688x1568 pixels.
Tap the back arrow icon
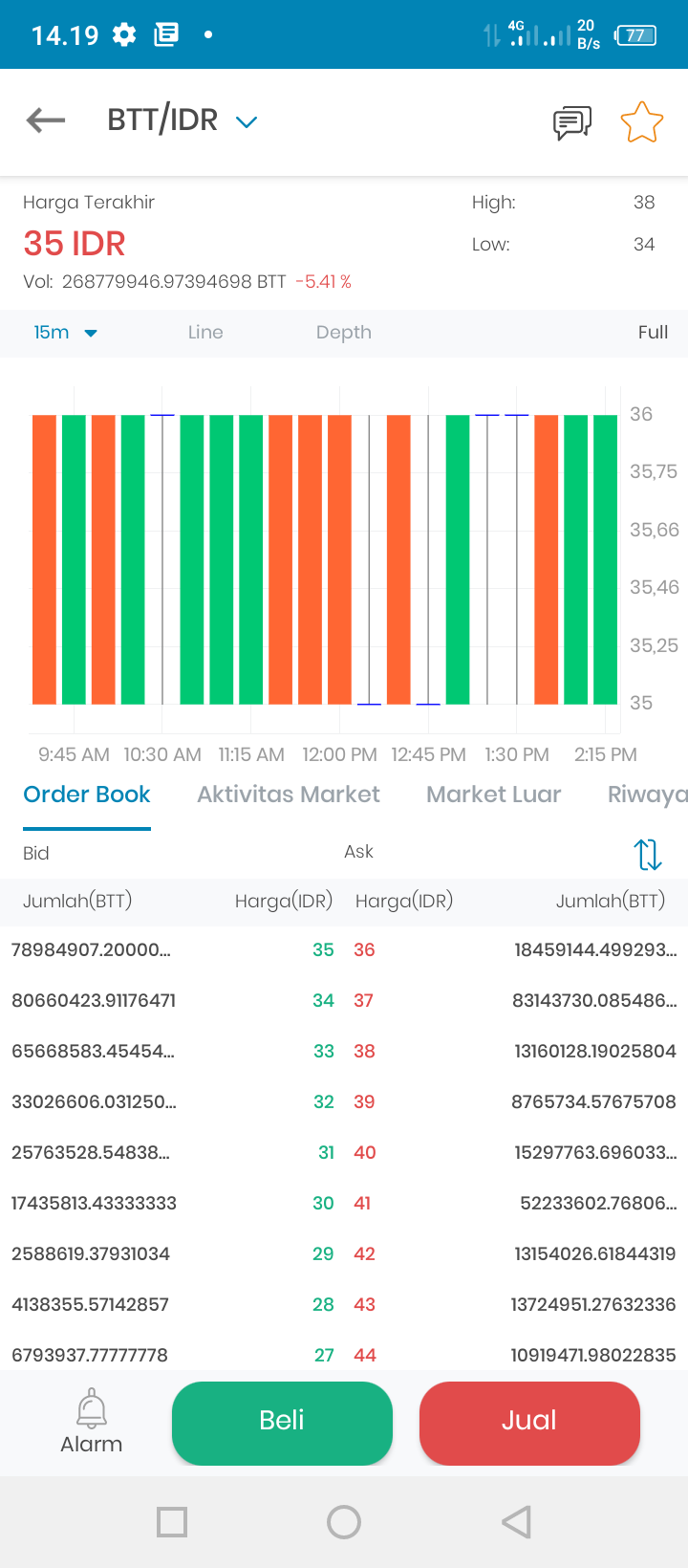tap(46, 120)
